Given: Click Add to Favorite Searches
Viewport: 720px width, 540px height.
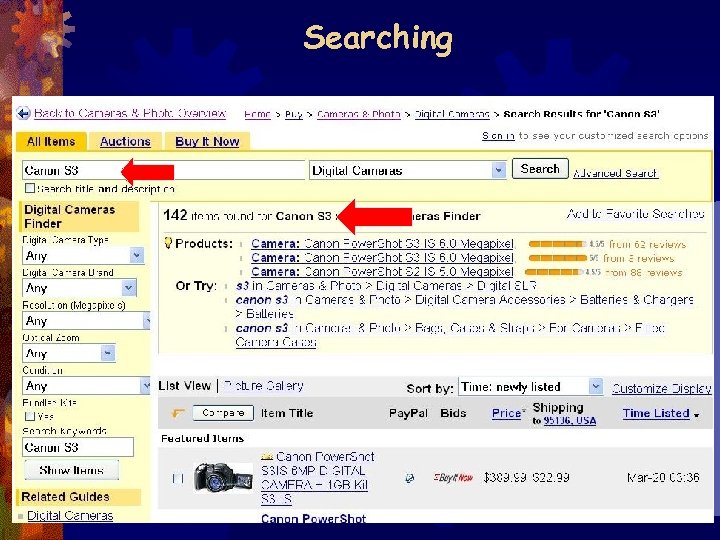Looking at the screenshot, I should tap(636, 214).
